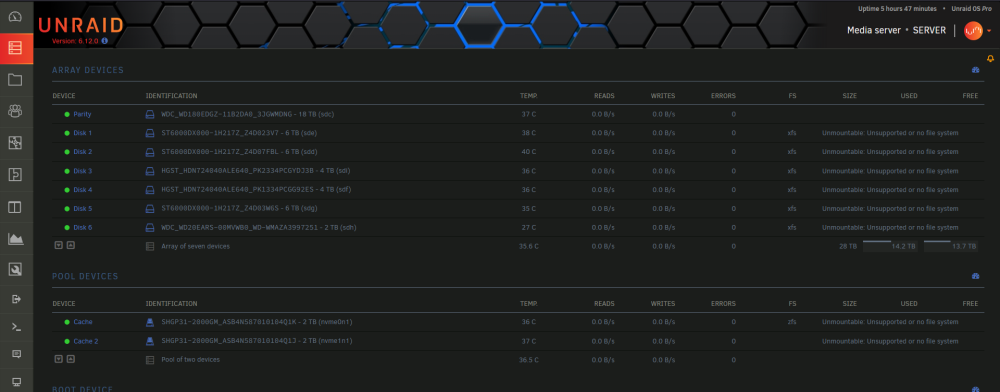Open the Disk 4 device link

[x=83, y=190]
